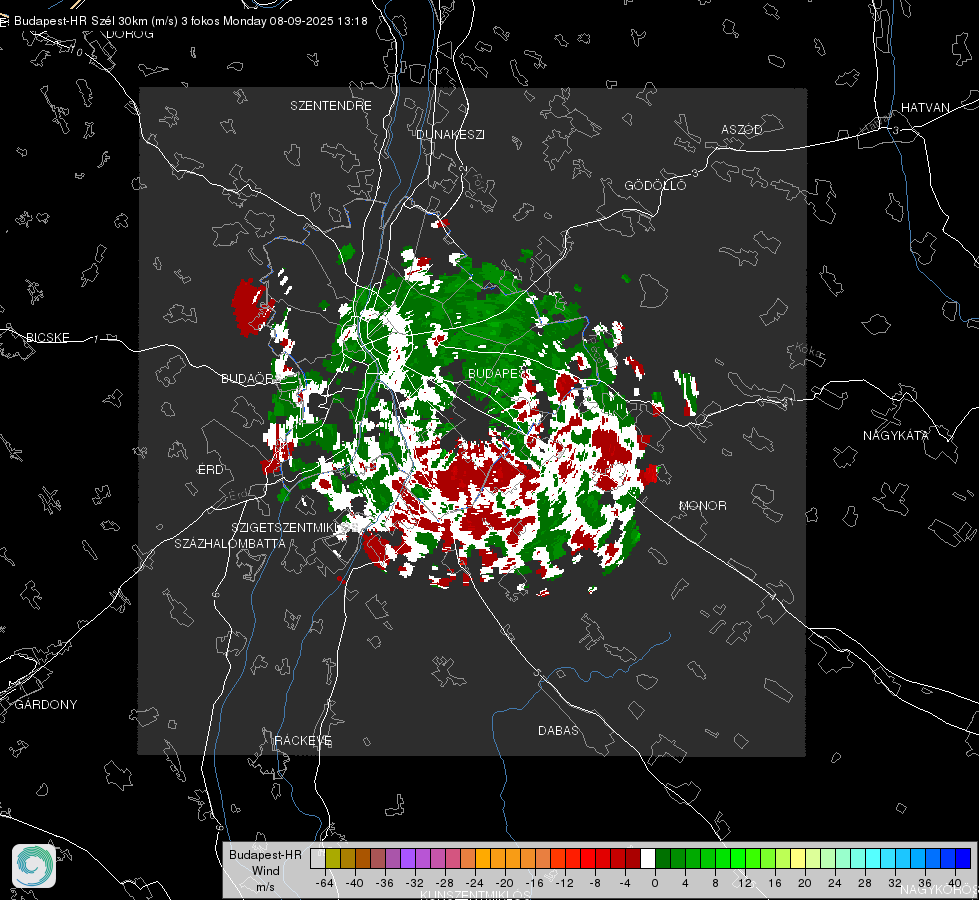Image resolution: width=979 pixels, height=900 pixels.
Task: Click the SZENTENDRE town label
Action: point(331,106)
